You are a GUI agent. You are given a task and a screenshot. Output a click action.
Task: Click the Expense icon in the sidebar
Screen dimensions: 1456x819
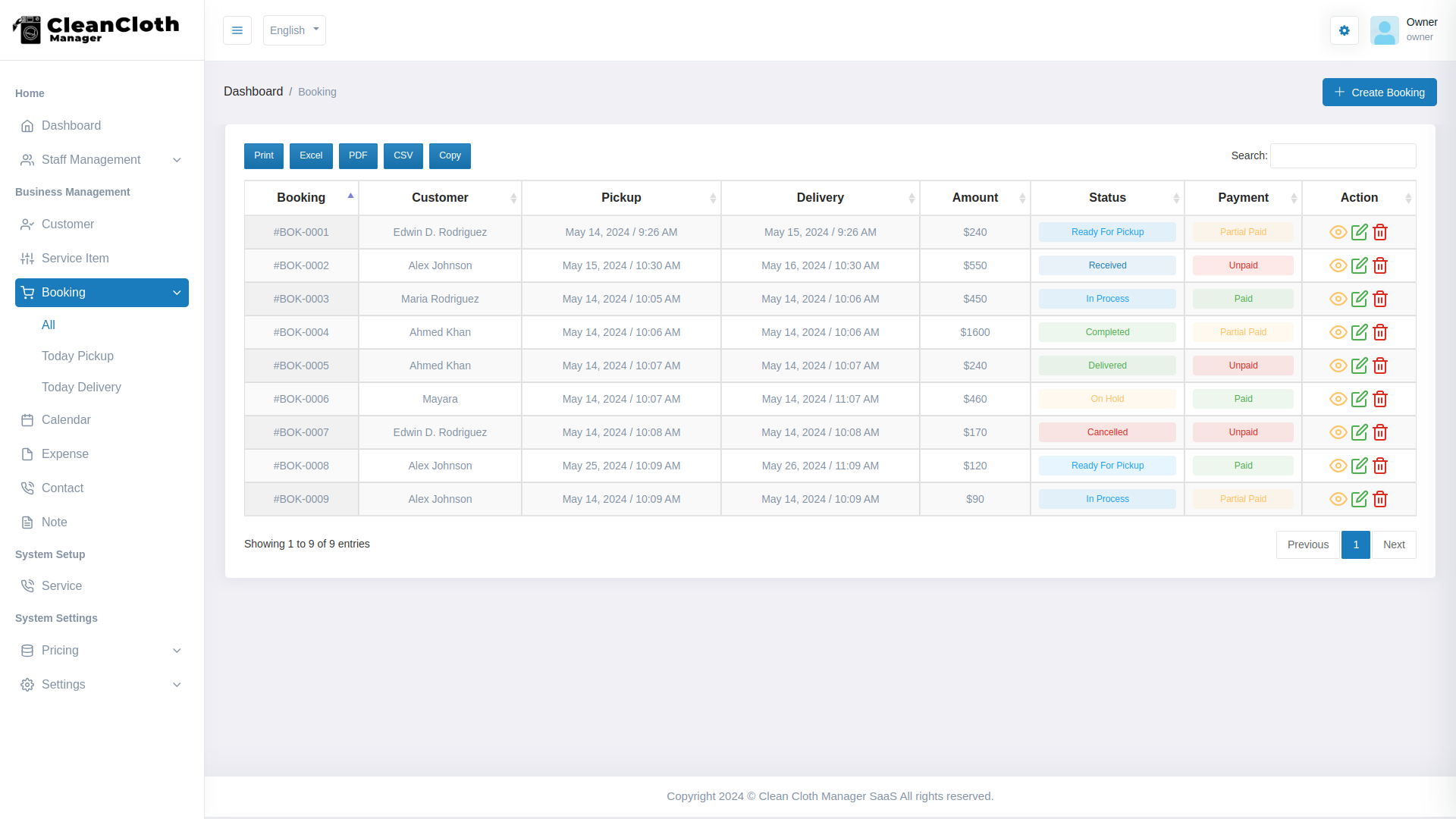28,453
